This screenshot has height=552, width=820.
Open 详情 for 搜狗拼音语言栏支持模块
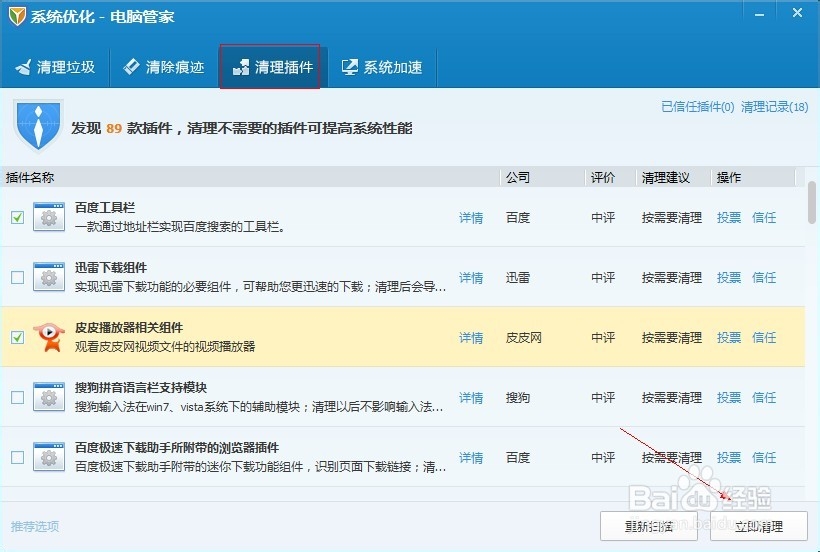pos(471,398)
